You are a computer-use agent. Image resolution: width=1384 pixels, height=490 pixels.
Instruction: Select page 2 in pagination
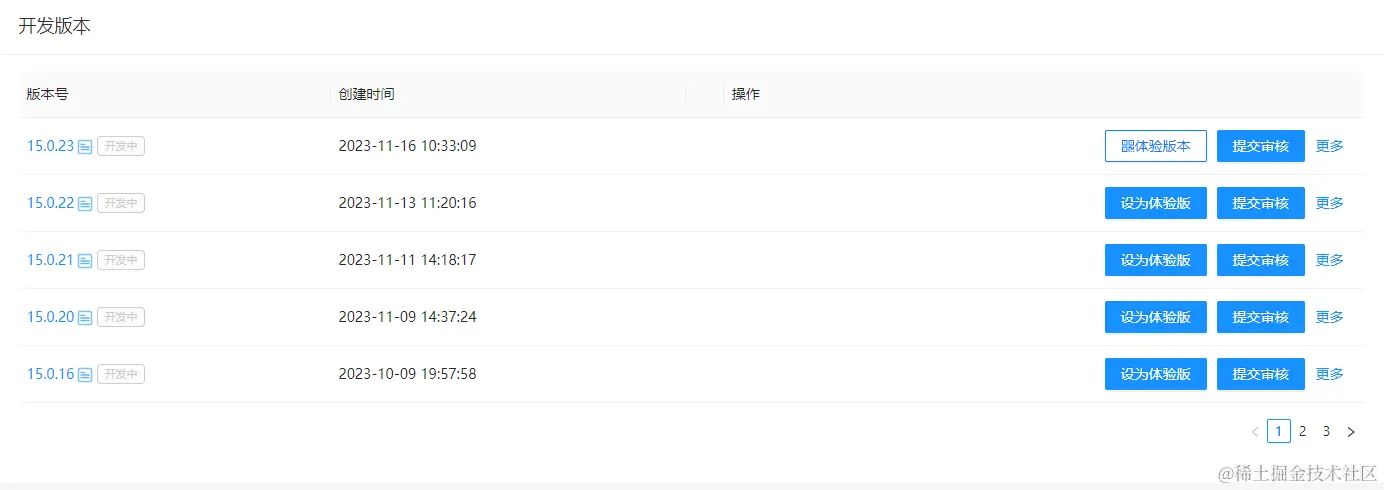pos(1302,431)
